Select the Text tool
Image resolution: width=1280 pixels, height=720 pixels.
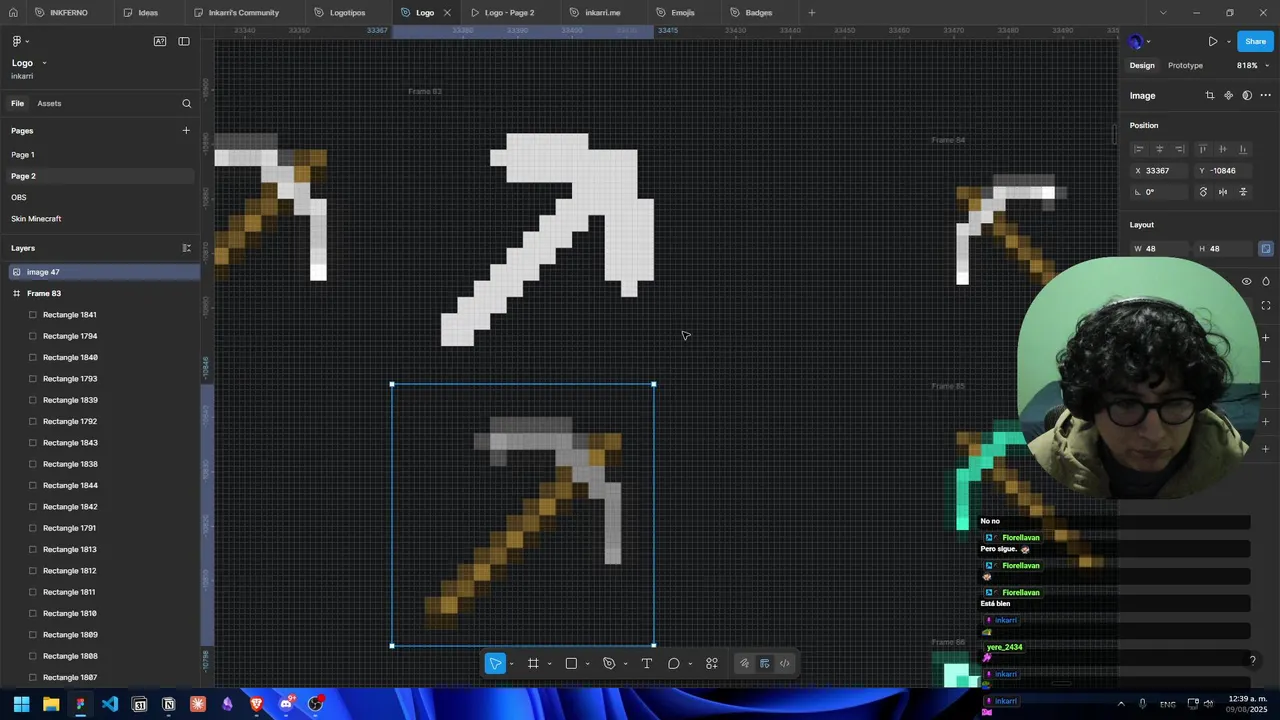click(x=647, y=664)
